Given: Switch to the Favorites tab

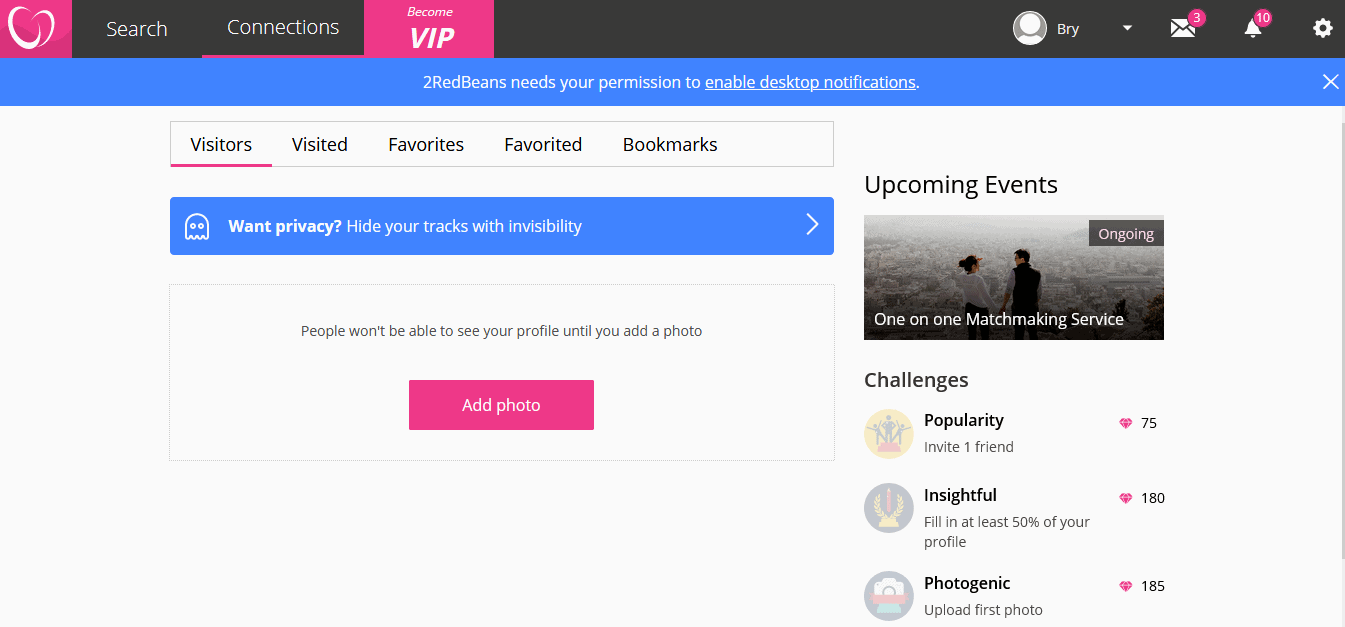Looking at the screenshot, I should pyautogui.click(x=426, y=144).
